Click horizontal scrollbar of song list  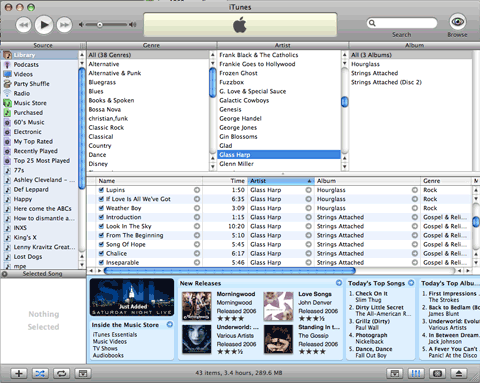[230, 271]
